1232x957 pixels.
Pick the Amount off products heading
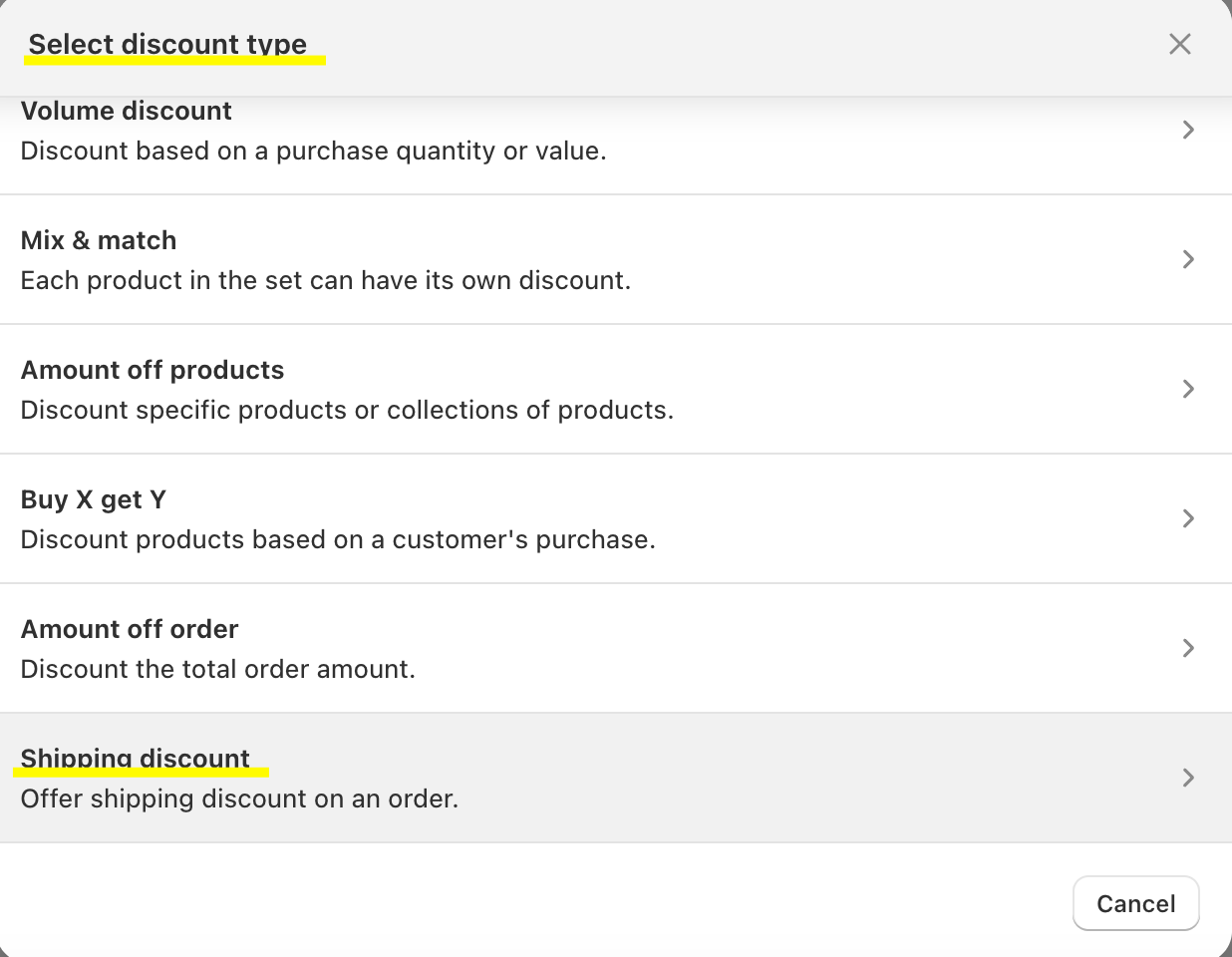coord(153,370)
